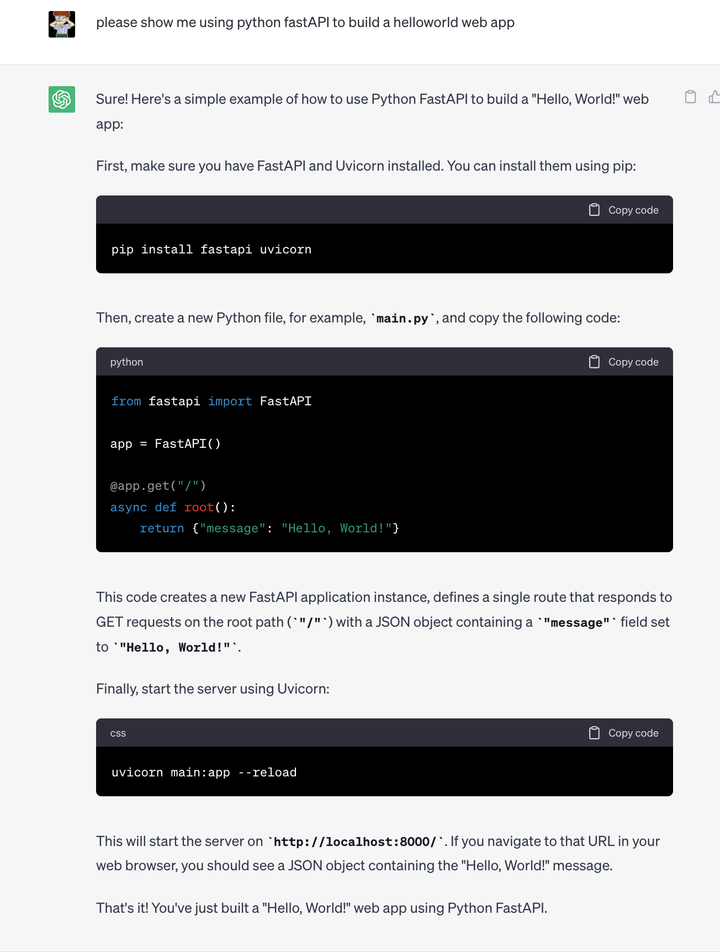
Task: Click the "python" language label
Action: point(127,362)
